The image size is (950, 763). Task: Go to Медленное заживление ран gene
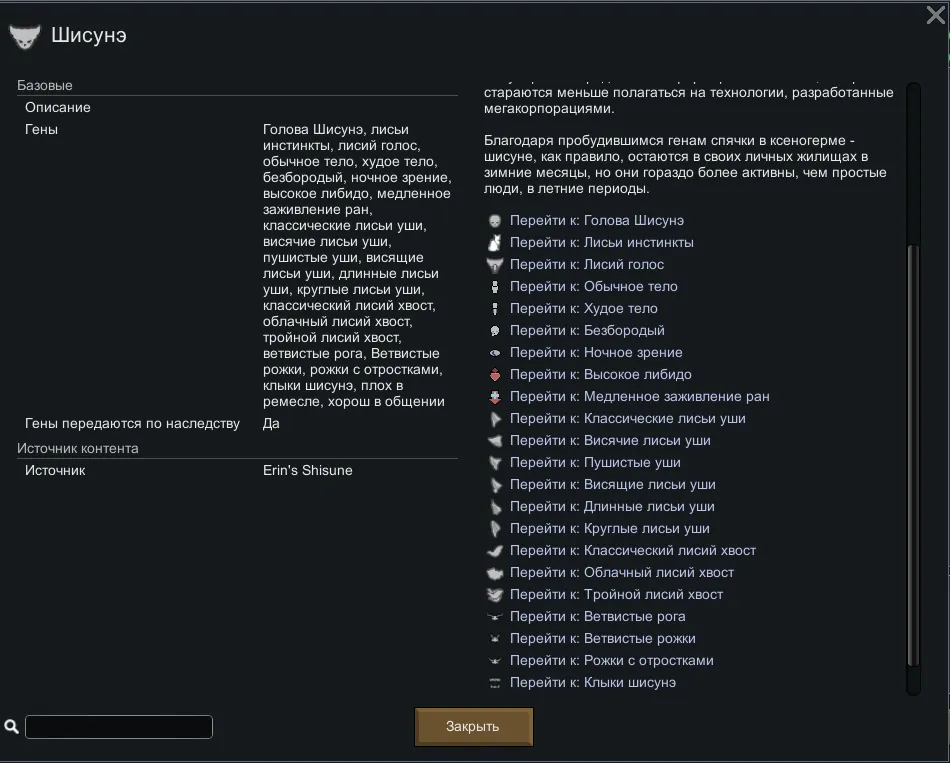click(x=640, y=397)
